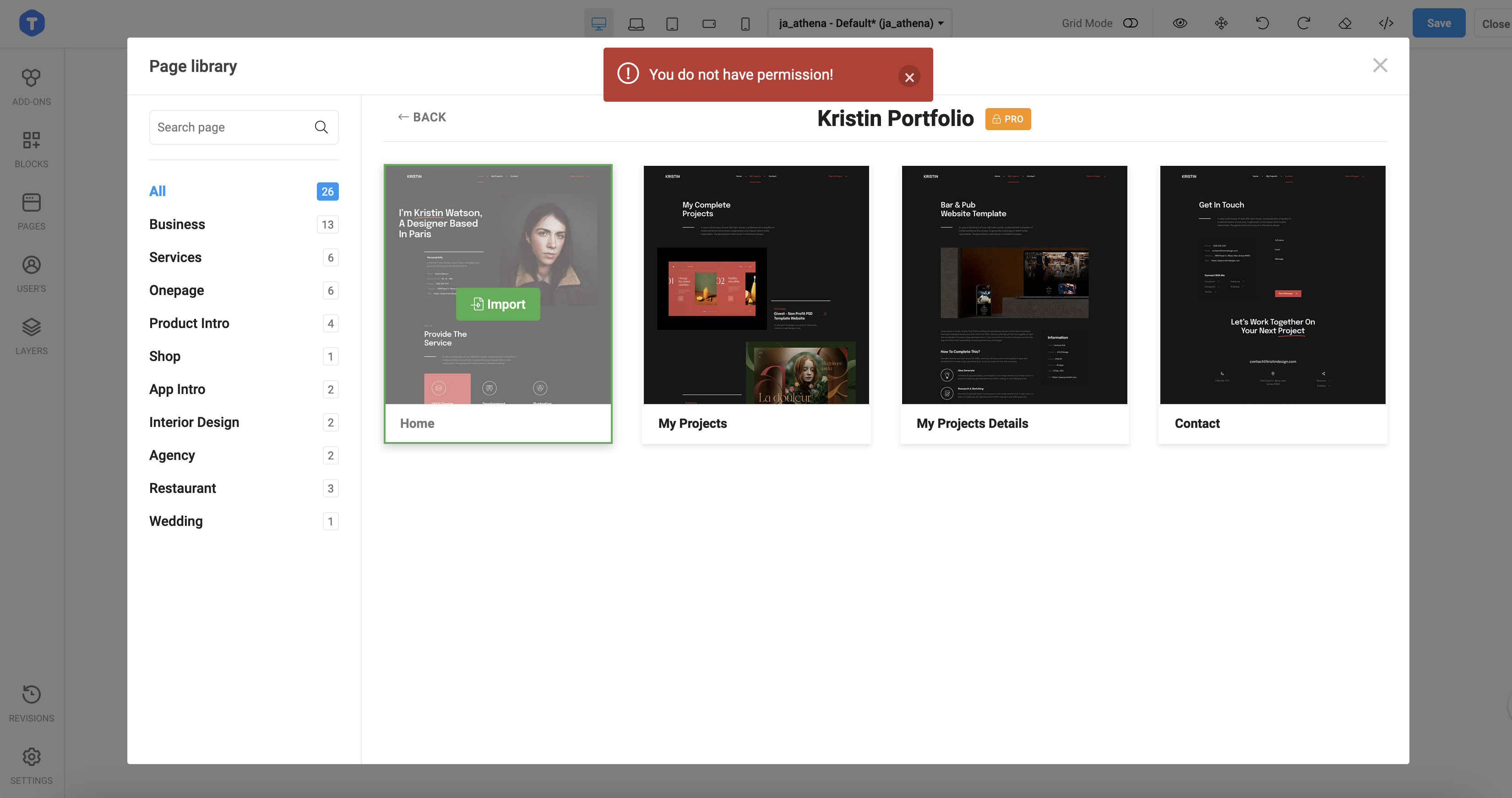Image resolution: width=1512 pixels, height=798 pixels.
Task: Switch to tablet portrait preview
Action: pos(672,23)
